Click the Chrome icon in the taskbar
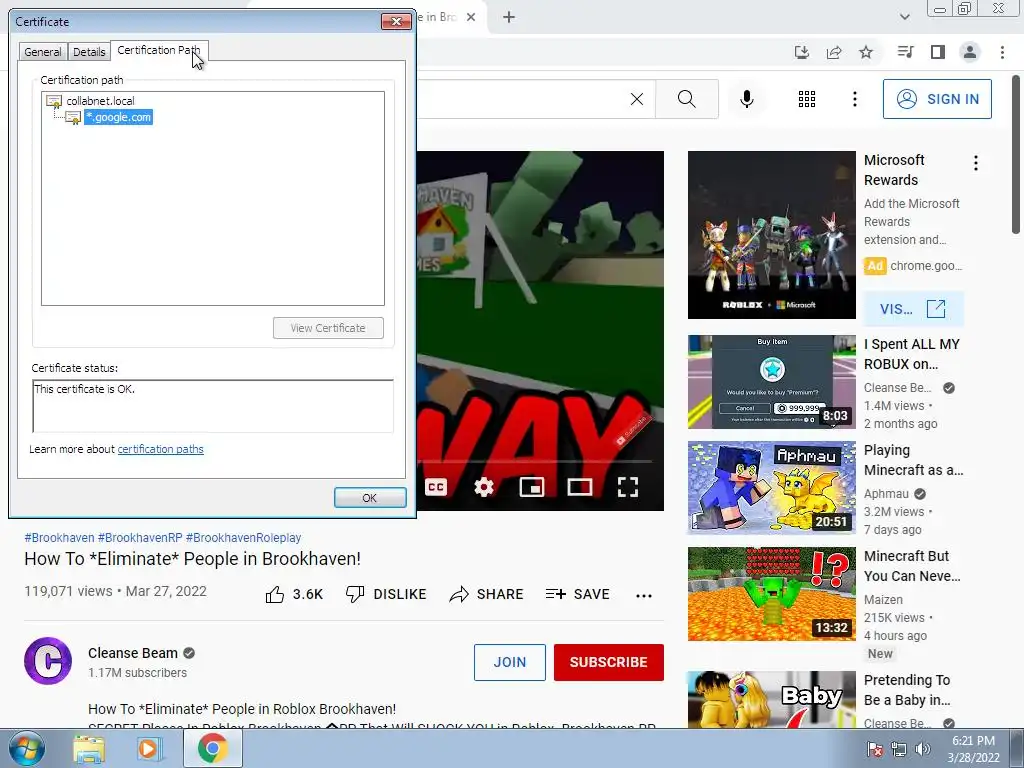Image resolution: width=1024 pixels, height=768 pixels. (x=212, y=749)
